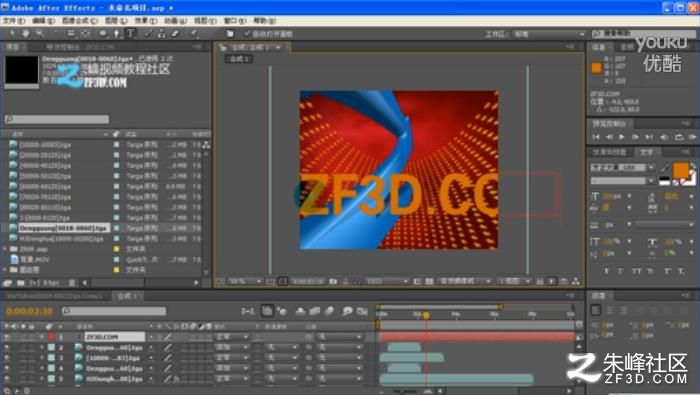This screenshot has height=395, width=700.
Task: Enable motion blur switch in timeline header
Action: tap(329, 311)
